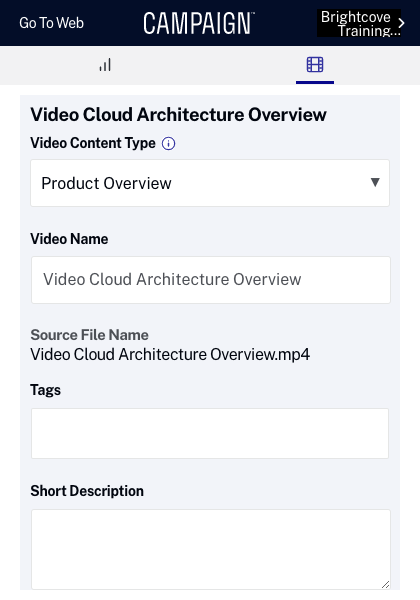Click the Short Description resize handle
420x600 pixels.
[x=385, y=584]
